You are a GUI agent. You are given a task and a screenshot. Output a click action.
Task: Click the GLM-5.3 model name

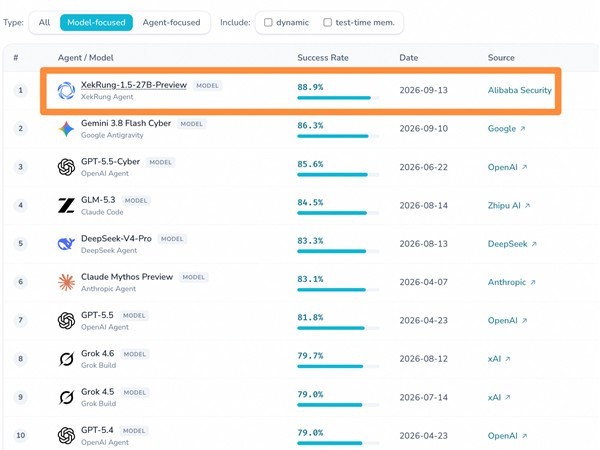click(x=98, y=200)
